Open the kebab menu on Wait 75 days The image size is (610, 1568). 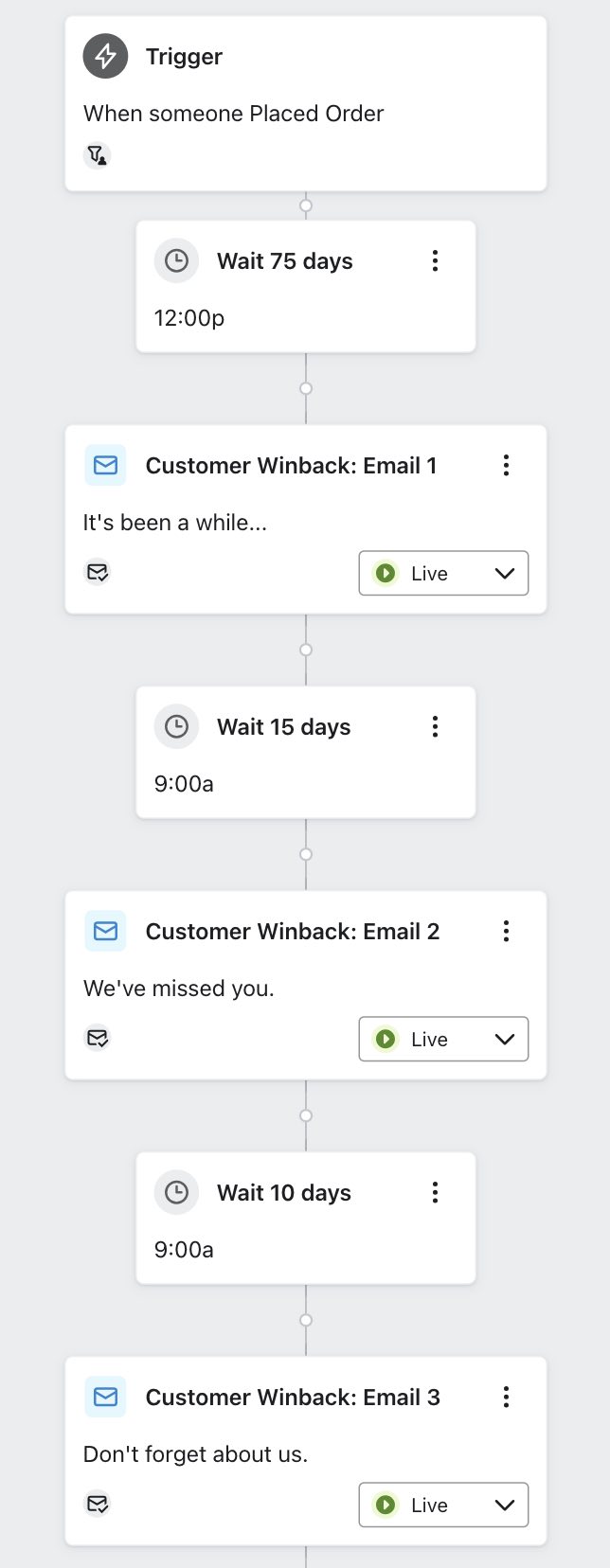[x=435, y=260]
